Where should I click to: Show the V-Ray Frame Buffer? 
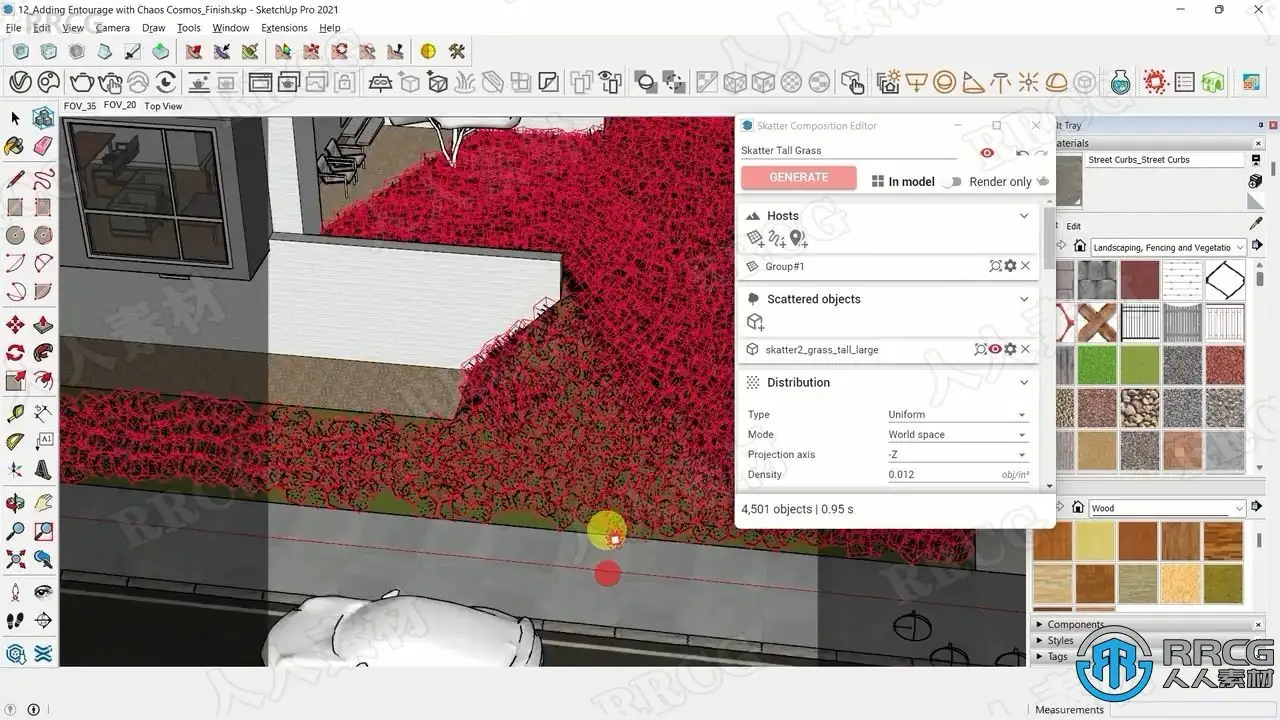(x=260, y=82)
